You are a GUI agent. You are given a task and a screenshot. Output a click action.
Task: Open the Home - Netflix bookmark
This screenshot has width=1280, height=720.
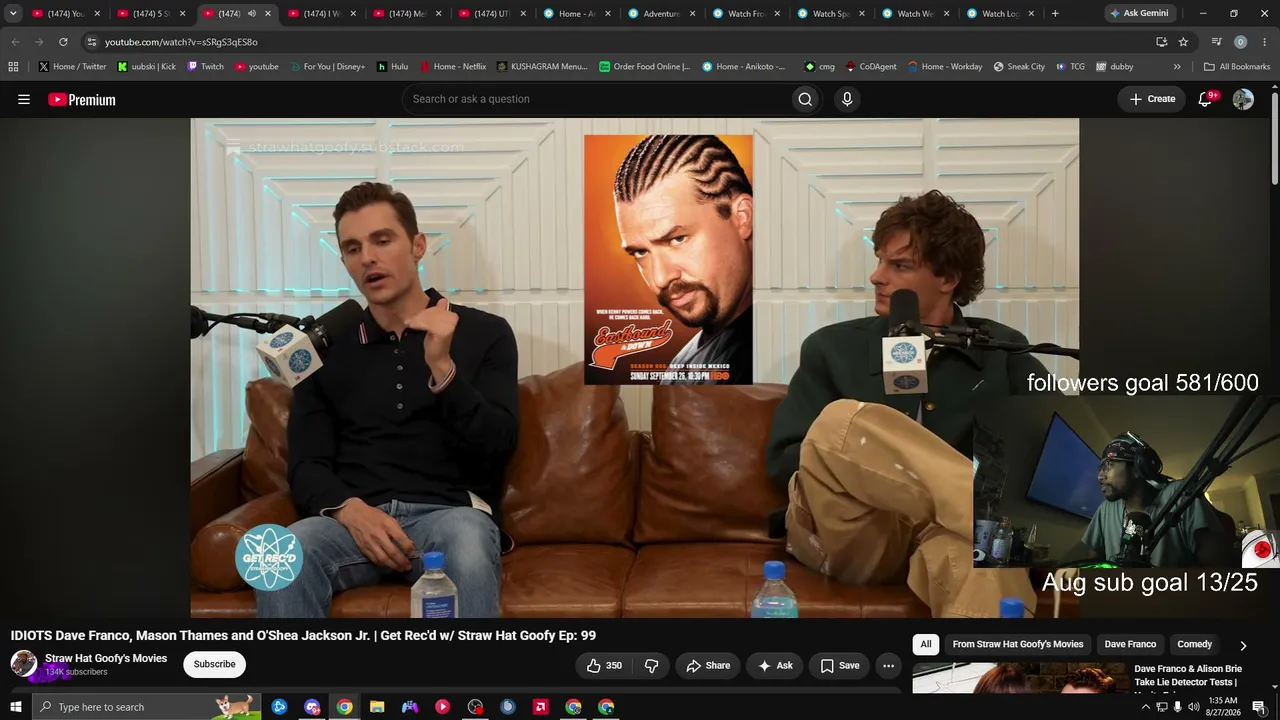[453, 67]
